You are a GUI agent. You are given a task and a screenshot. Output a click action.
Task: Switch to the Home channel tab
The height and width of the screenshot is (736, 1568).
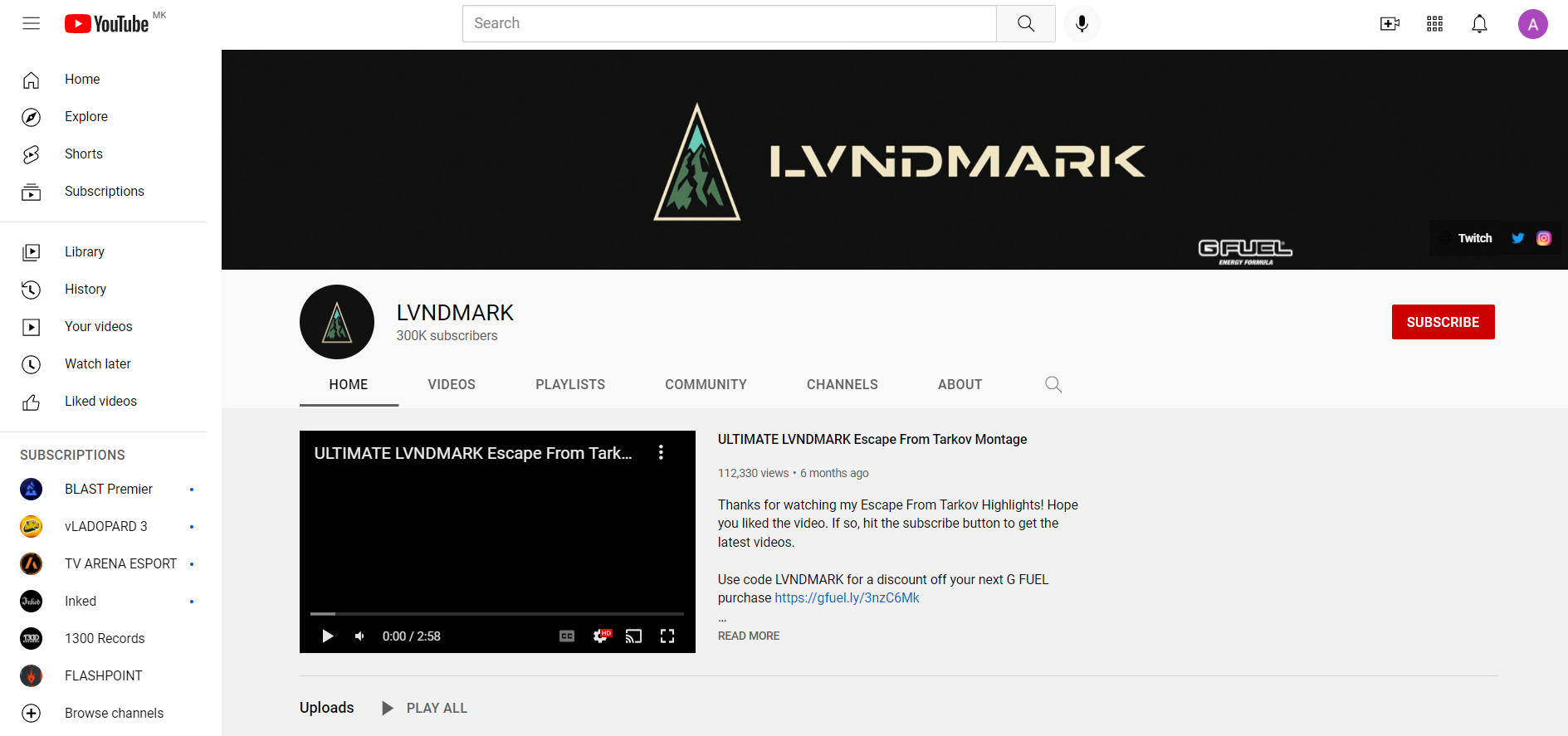349,385
